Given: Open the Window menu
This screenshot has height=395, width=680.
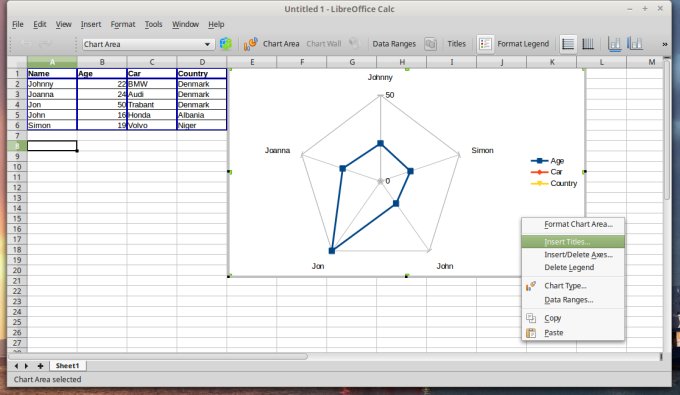Looking at the screenshot, I should pyautogui.click(x=185, y=24).
